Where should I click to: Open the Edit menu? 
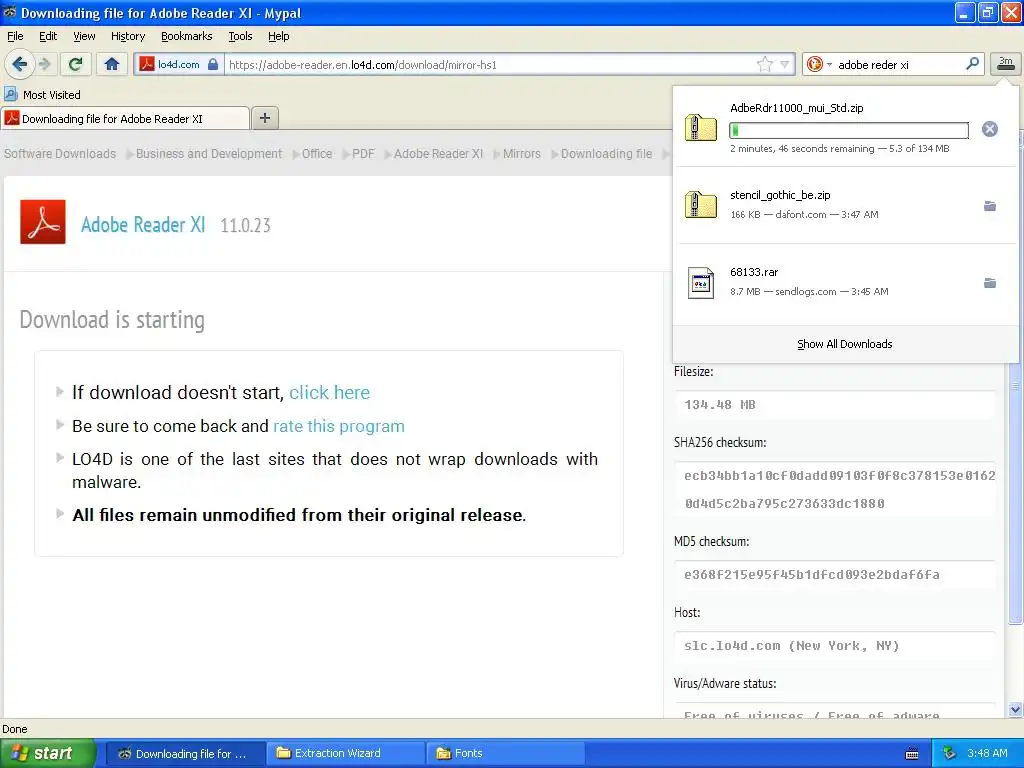coord(48,36)
